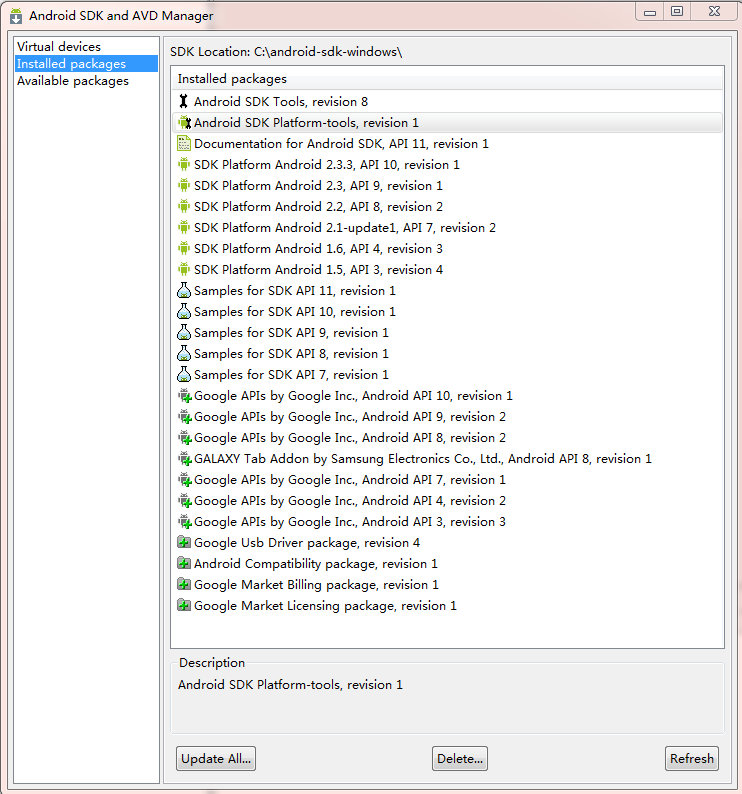Select Google APIs Android API 8, revision 2 text
The image size is (742, 794).
pyautogui.click(x=350, y=438)
